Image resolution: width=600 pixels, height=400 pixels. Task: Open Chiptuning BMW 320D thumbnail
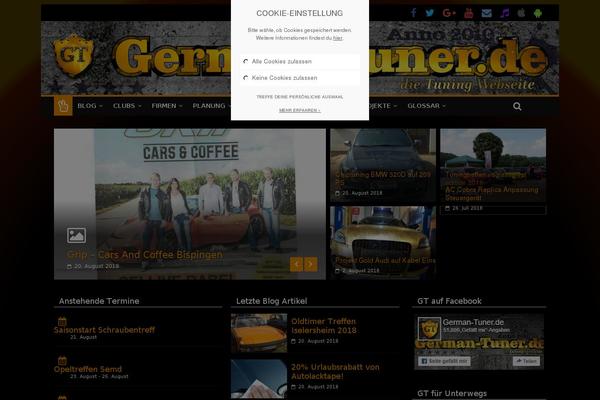[x=383, y=165]
